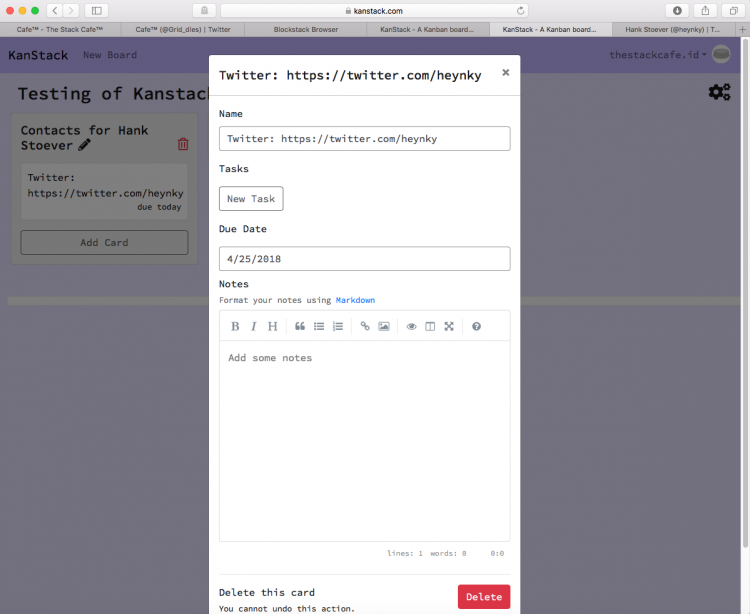Toggle side-by-side editor view
The width and height of the screenshot is (750, 614).
pos(430,326)
